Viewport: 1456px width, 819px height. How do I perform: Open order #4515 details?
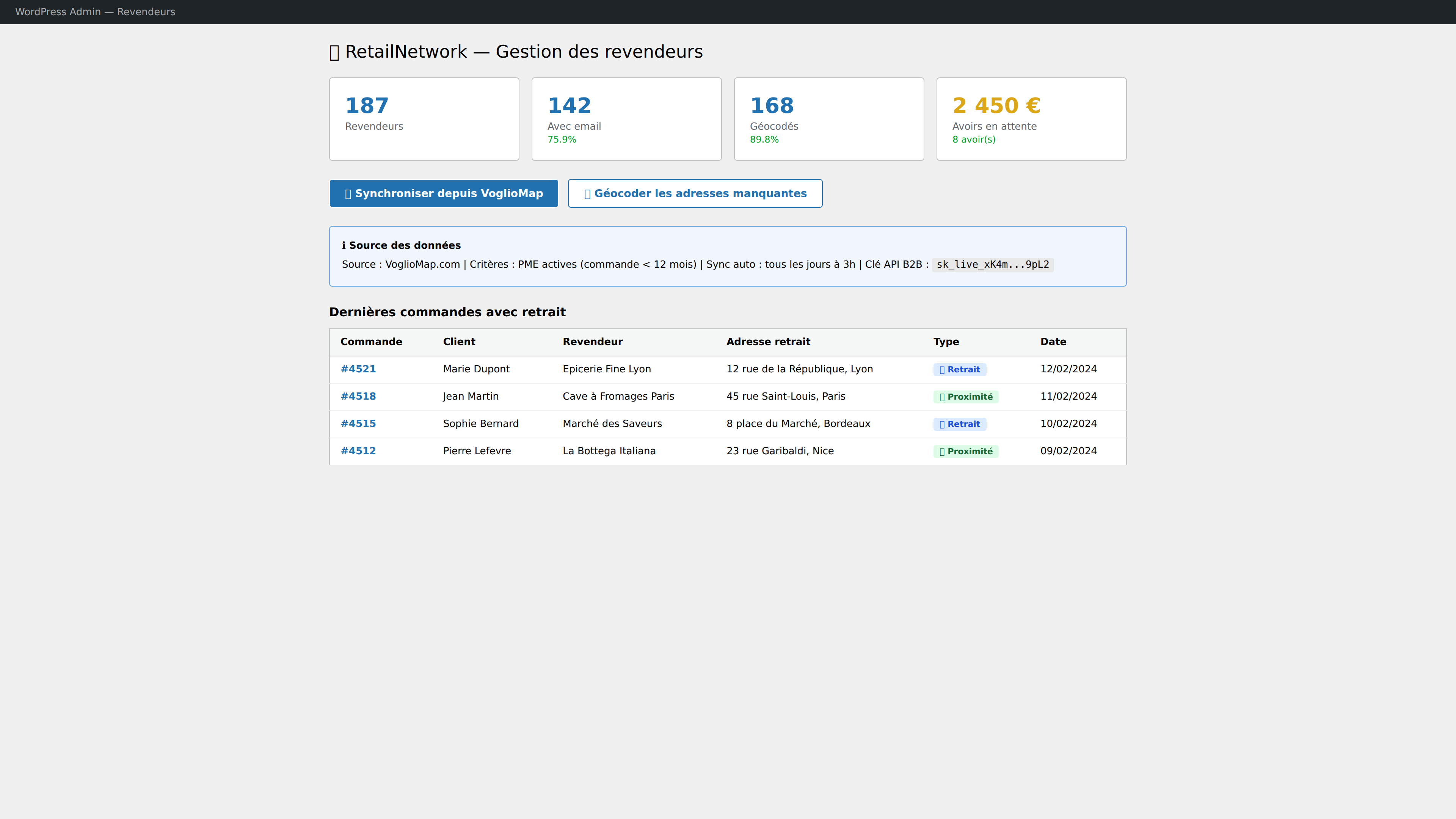(358, 423)
